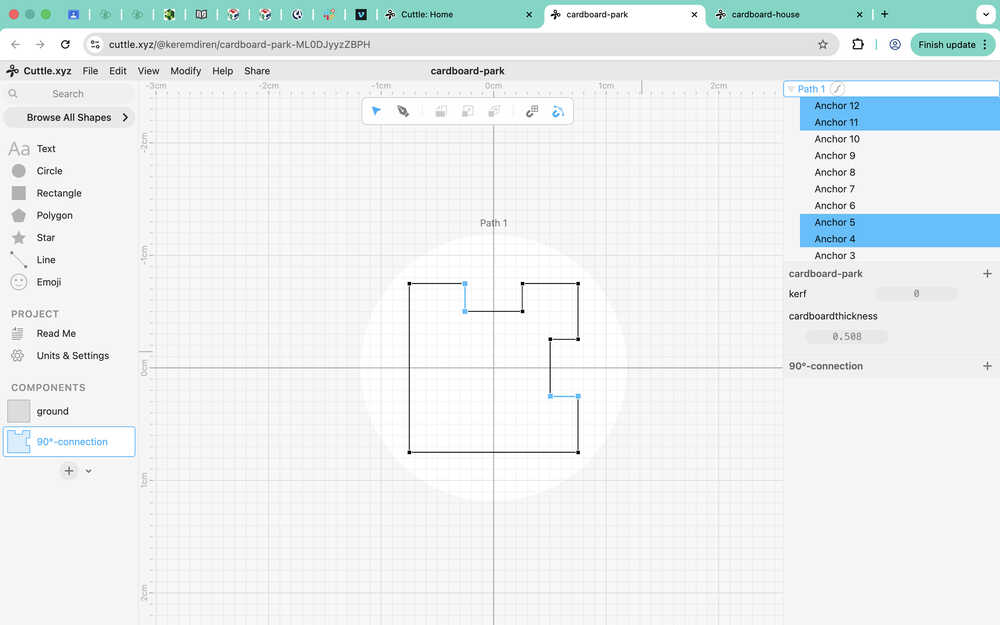Go forward in browser history
The width and height of the screenshot is (1000, 625).
pos(40,45)
